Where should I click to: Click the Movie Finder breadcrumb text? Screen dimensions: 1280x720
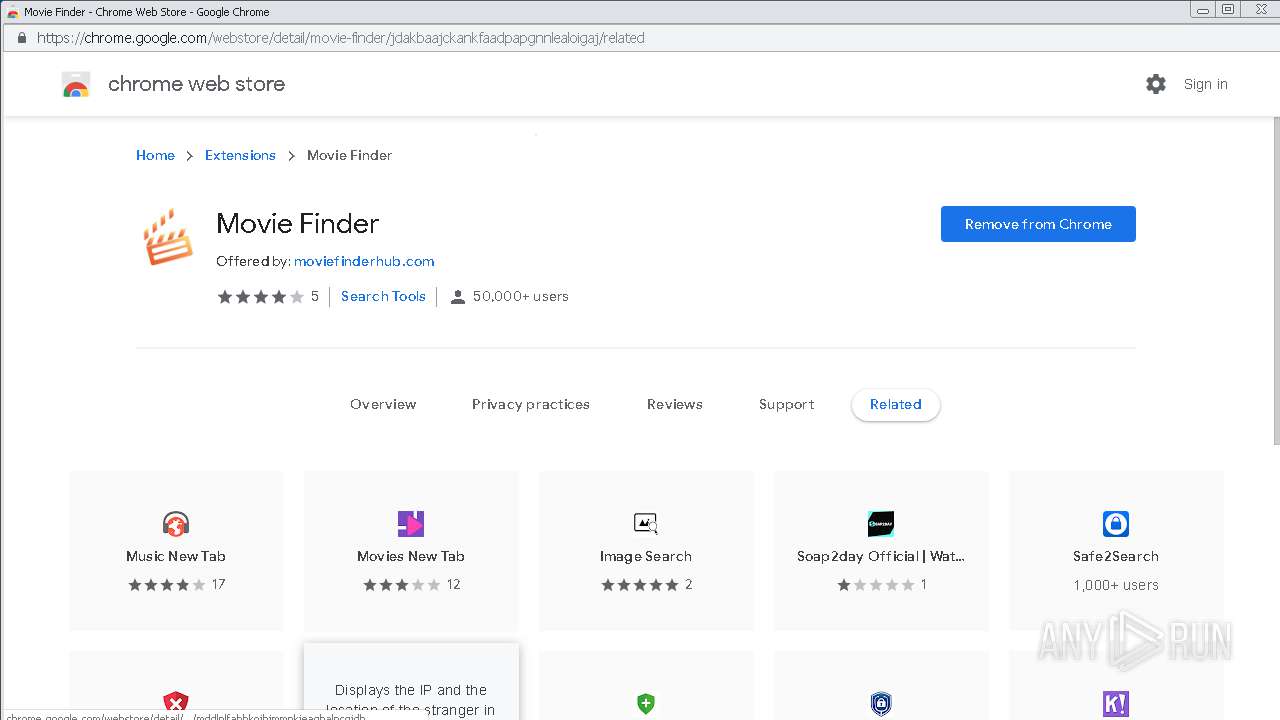pos(349,155)
